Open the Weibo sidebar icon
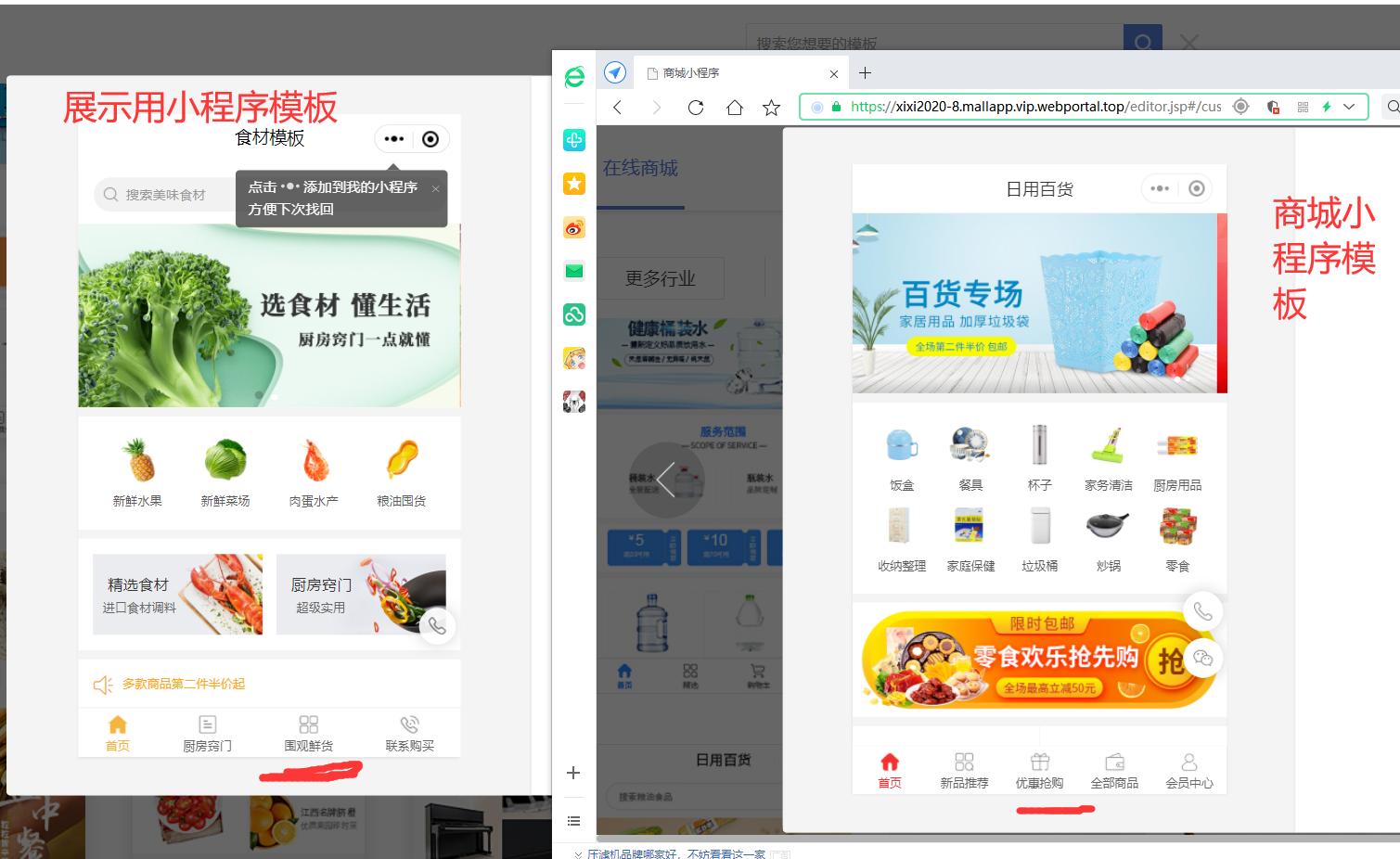The width and height of the screenshot is (1400, 859). [575, 227]
